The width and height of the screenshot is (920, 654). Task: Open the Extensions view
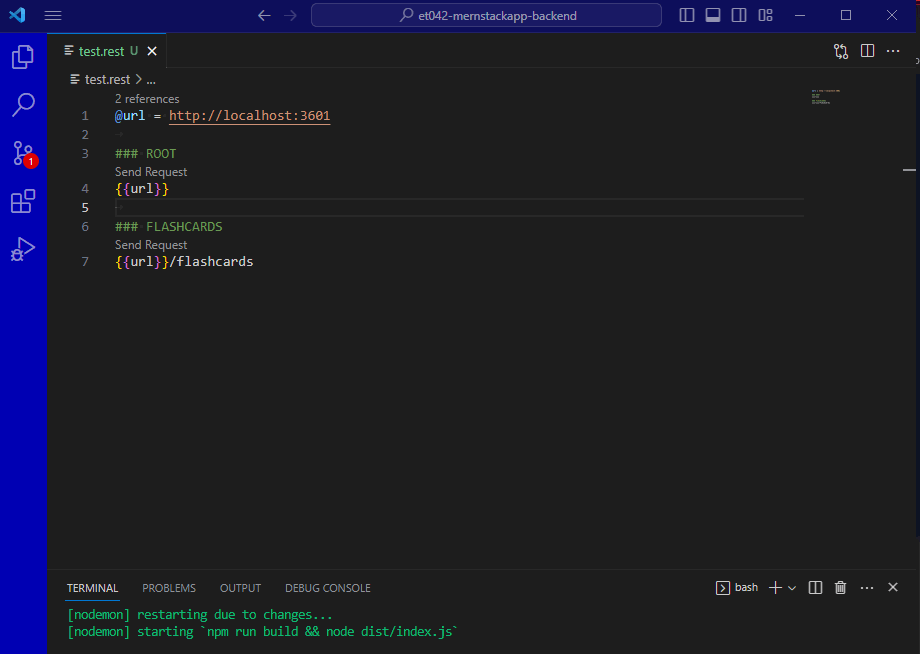coord(23,201)
